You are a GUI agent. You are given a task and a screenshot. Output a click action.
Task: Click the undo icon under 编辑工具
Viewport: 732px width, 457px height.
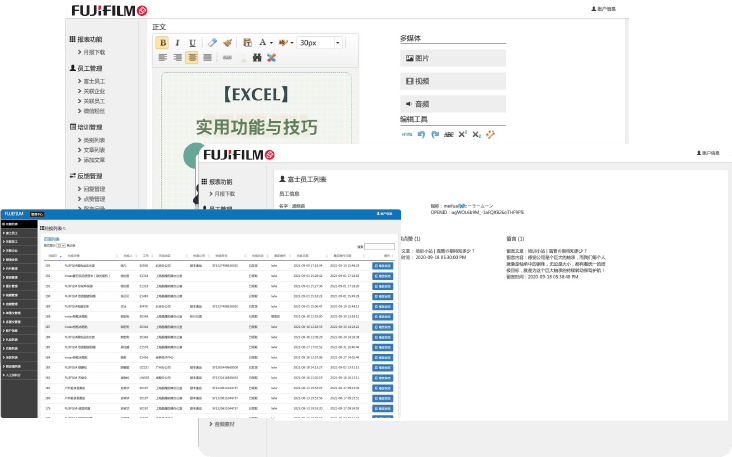click(x=421, y=133)
